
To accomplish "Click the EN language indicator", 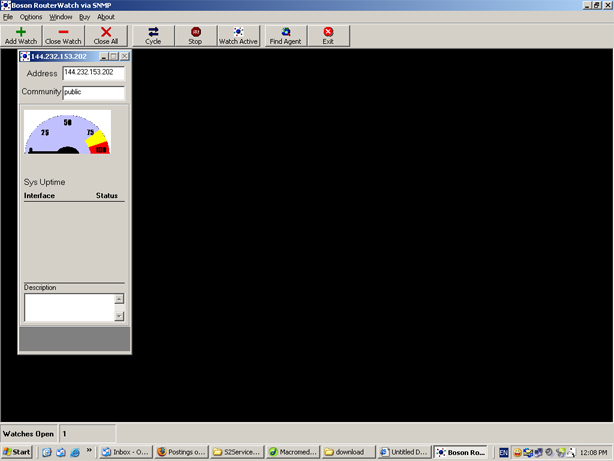I will (x=504, y=452).
